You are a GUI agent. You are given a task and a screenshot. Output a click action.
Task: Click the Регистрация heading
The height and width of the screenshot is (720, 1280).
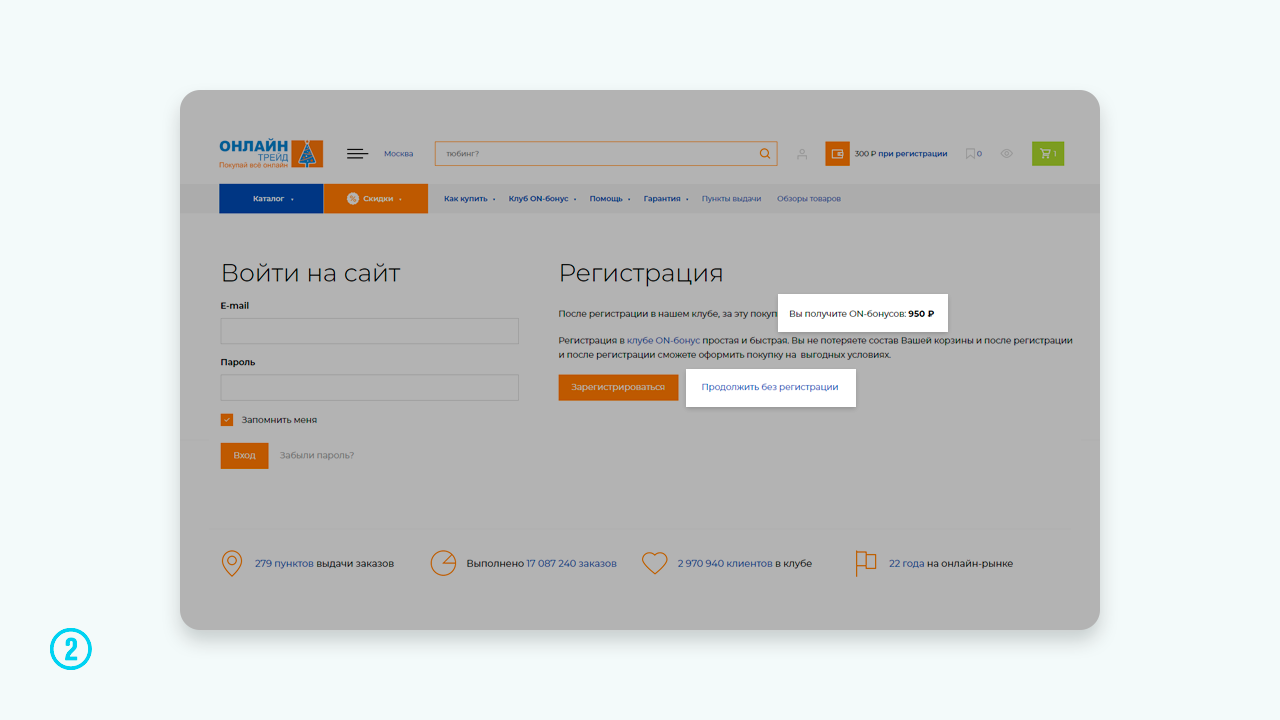click(x=640, y=273)
